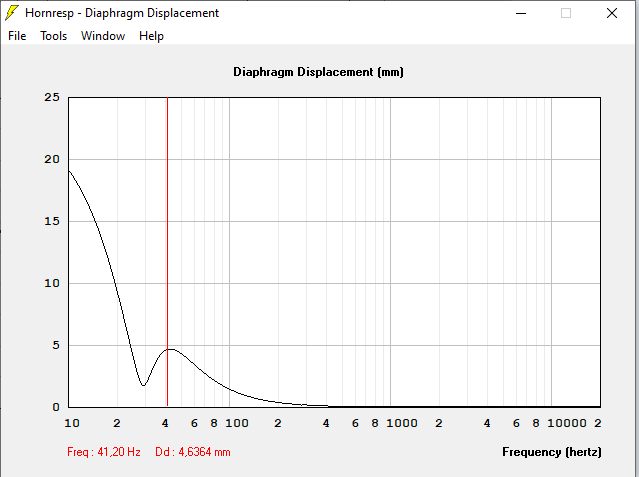Click the 15 displacement axis label

click(x=52, y=221)
